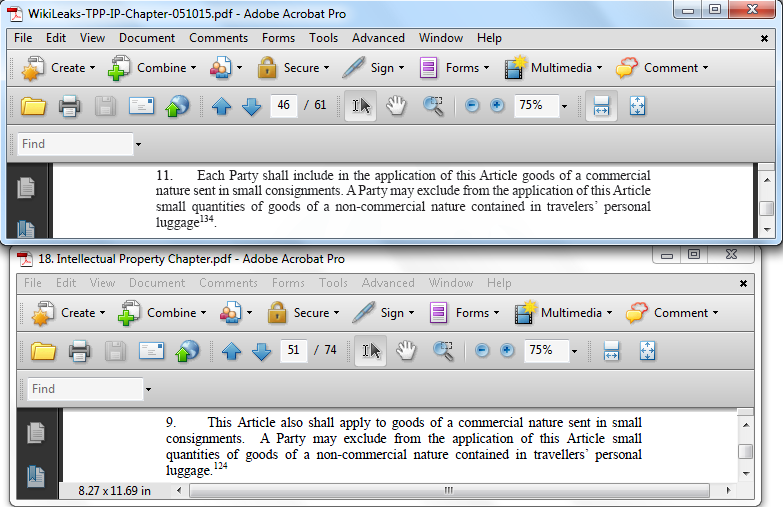Expand Comment dropdown in Intellectual Property window
Viewport: 783px width, 507px height.
point(716,313)
